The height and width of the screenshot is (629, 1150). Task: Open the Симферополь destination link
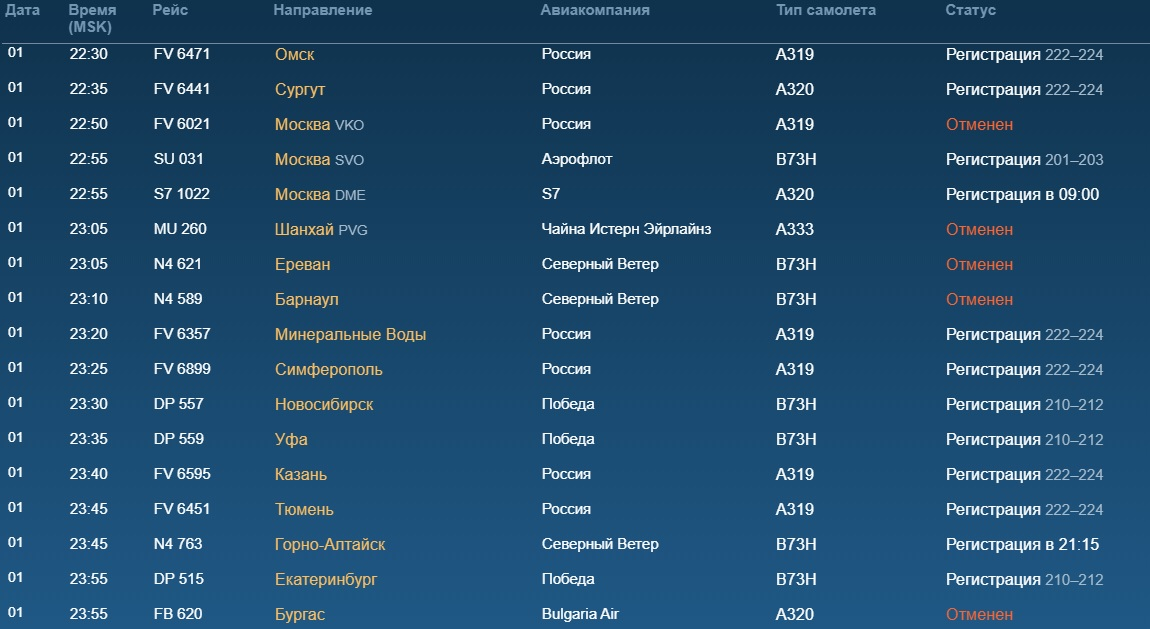point(329,369)
